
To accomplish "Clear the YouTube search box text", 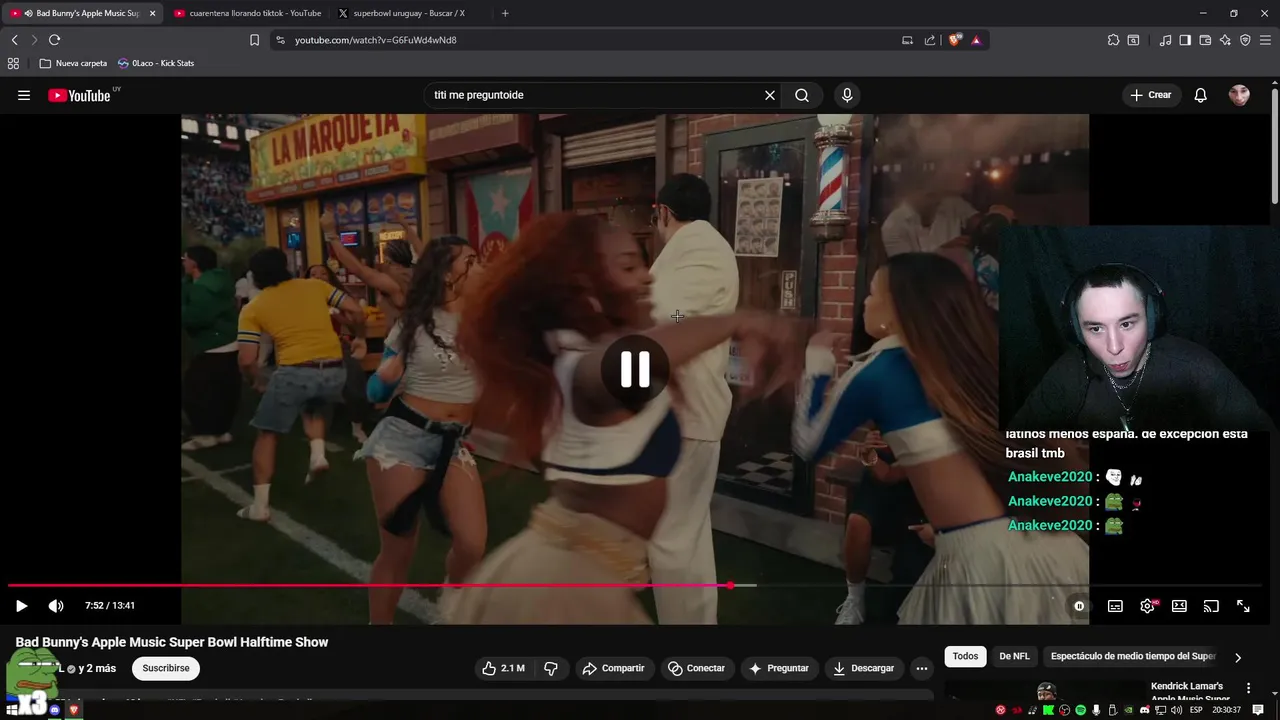I will [x=770, y=95].
